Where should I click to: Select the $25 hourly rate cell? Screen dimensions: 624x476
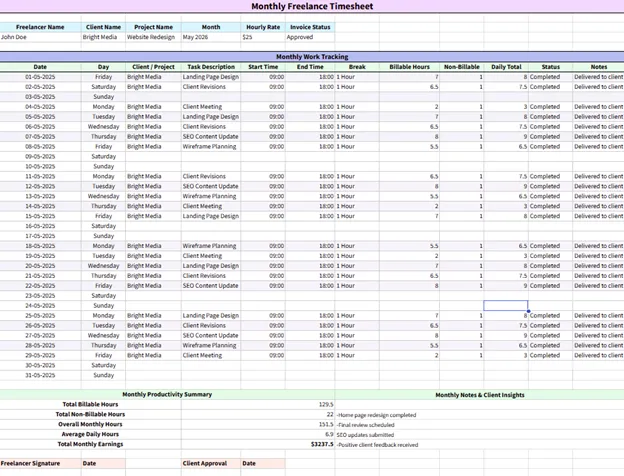[x=263, y=37]
